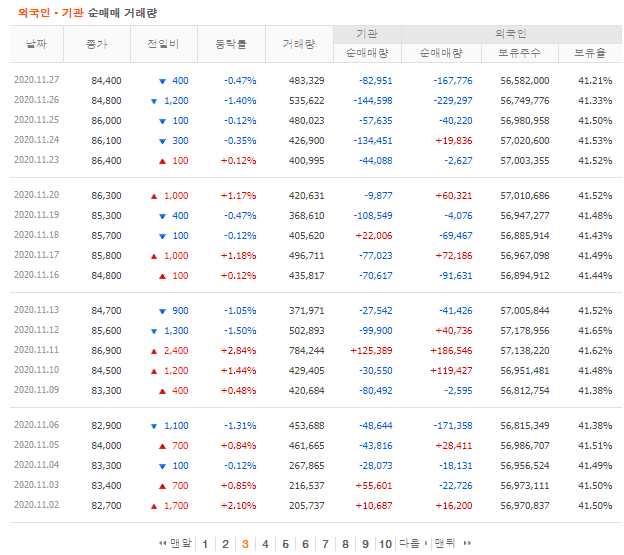The image size is (624, 555).
Task: Click foreign net value +186,546
Action: point(451,351)
